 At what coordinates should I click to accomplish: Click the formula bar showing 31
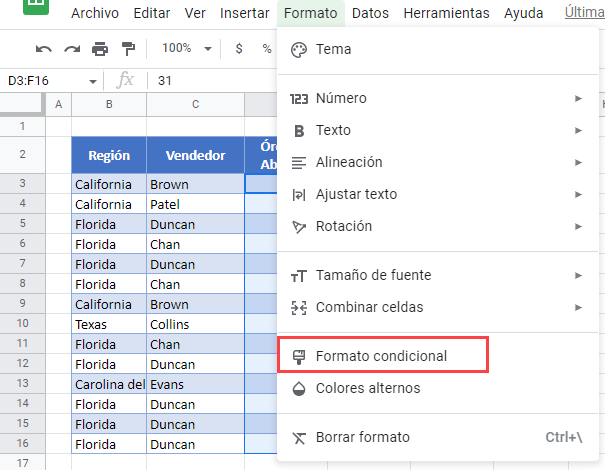(212, 81)
